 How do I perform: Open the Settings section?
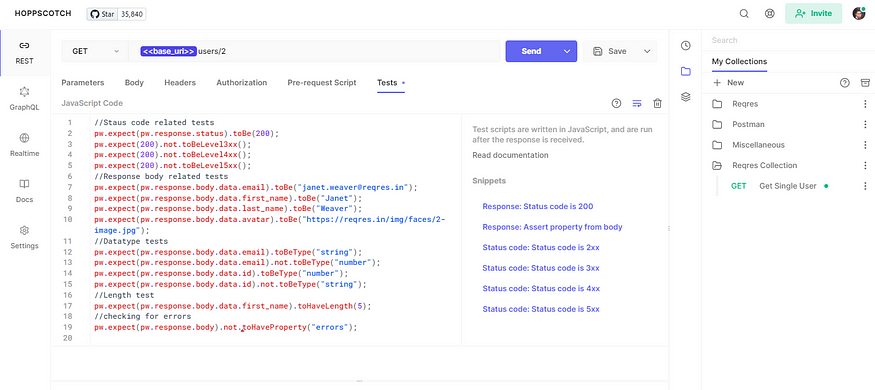tap(25, 237)
